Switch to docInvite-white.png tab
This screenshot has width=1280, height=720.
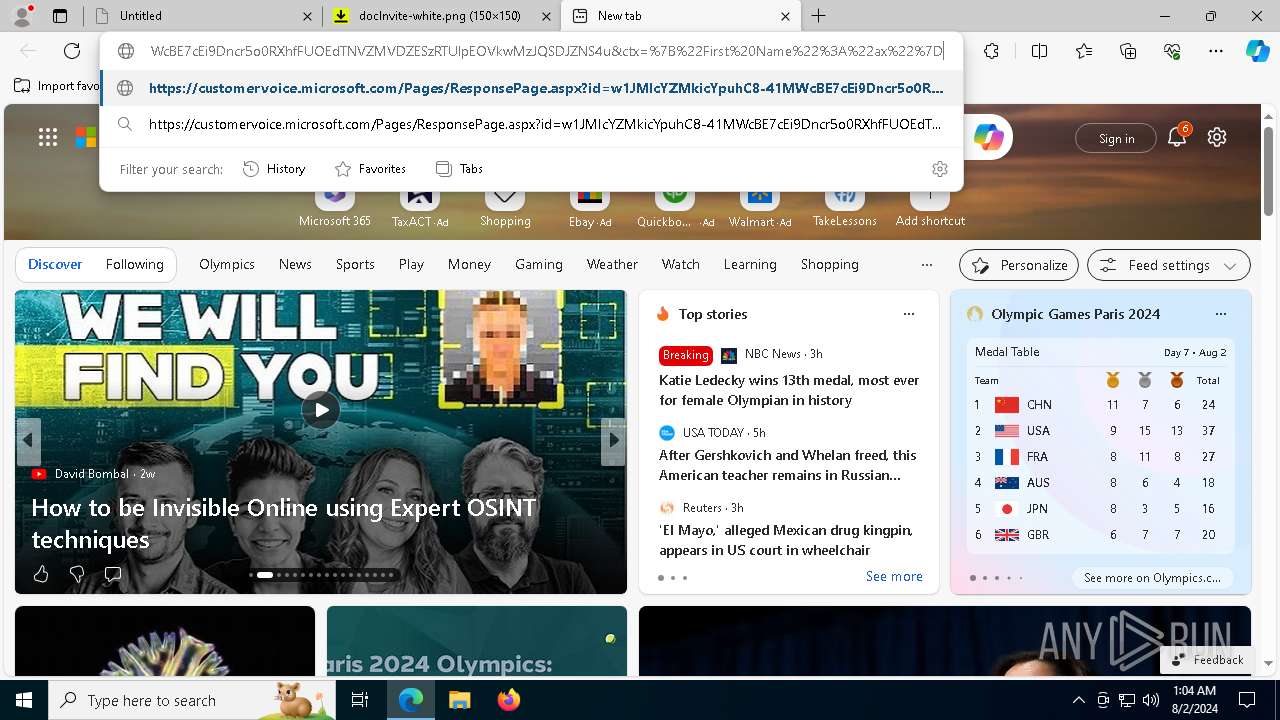pyautogui.click(x=440, y=16)
